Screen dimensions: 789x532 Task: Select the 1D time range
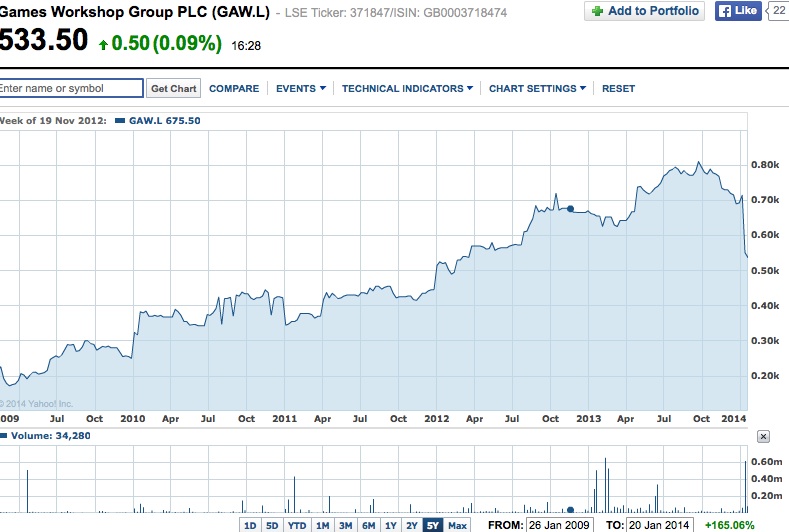point(250,525)
